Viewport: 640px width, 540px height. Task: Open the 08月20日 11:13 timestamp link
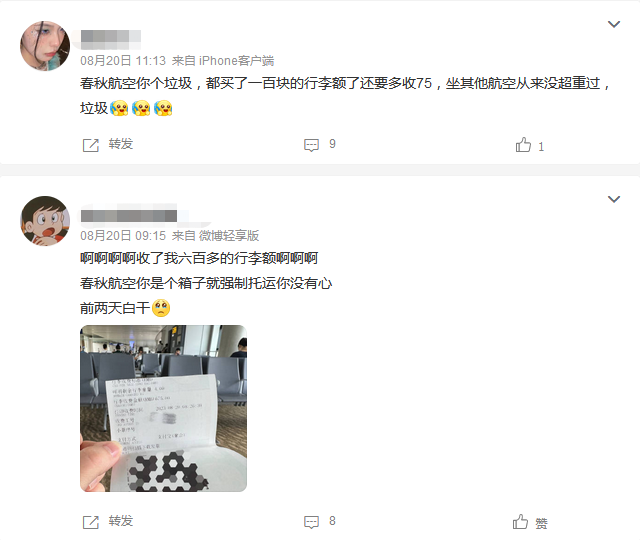(123, 61)
